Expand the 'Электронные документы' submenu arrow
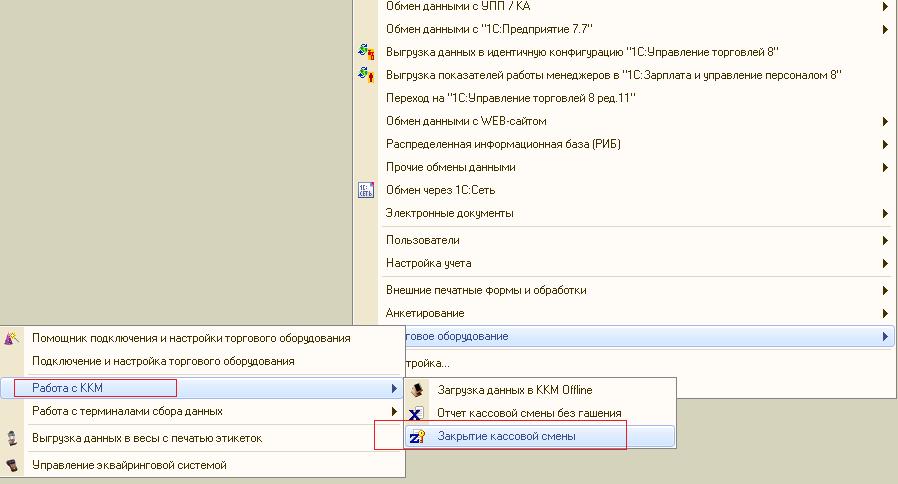Image resolution: width=898 pixels, height=484 pixels. tap(885, 213)
